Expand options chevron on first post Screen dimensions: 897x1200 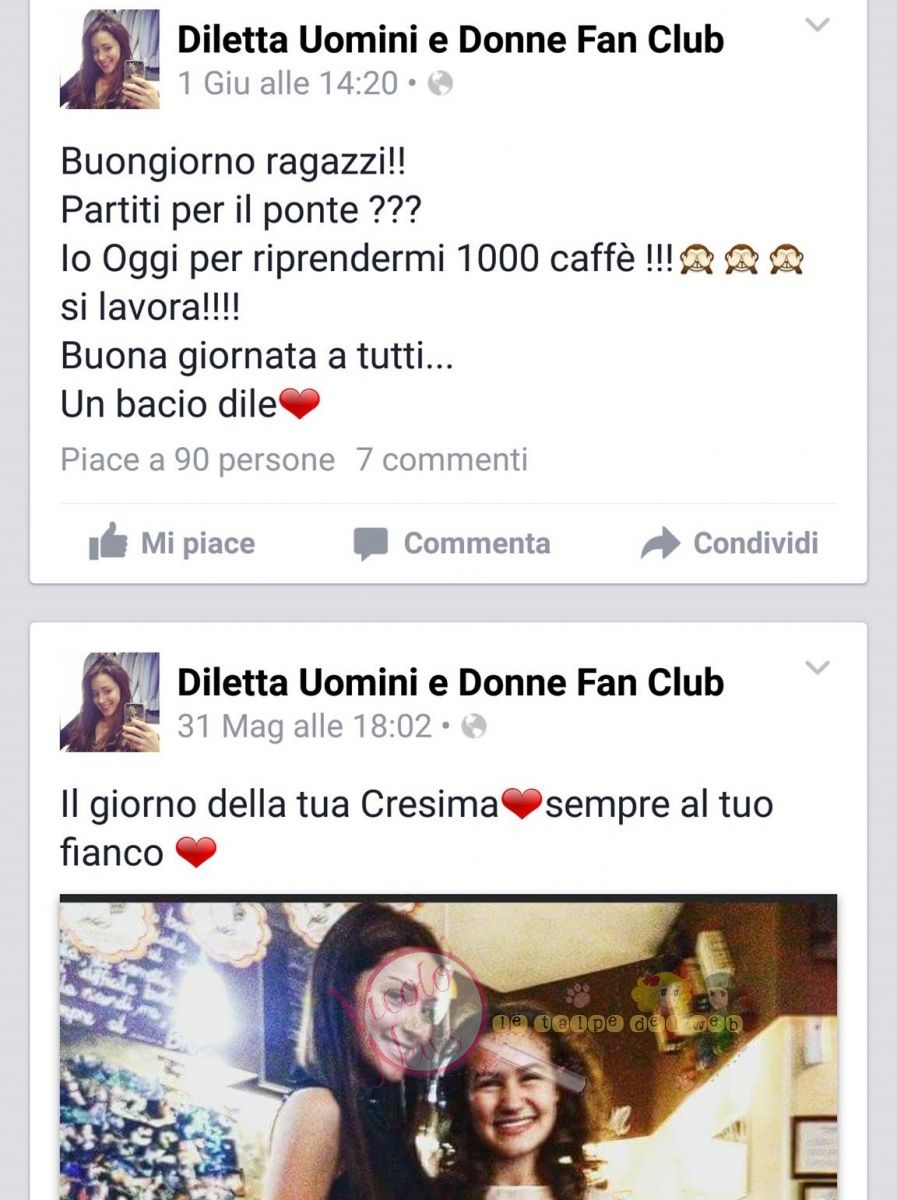[818, 25]
